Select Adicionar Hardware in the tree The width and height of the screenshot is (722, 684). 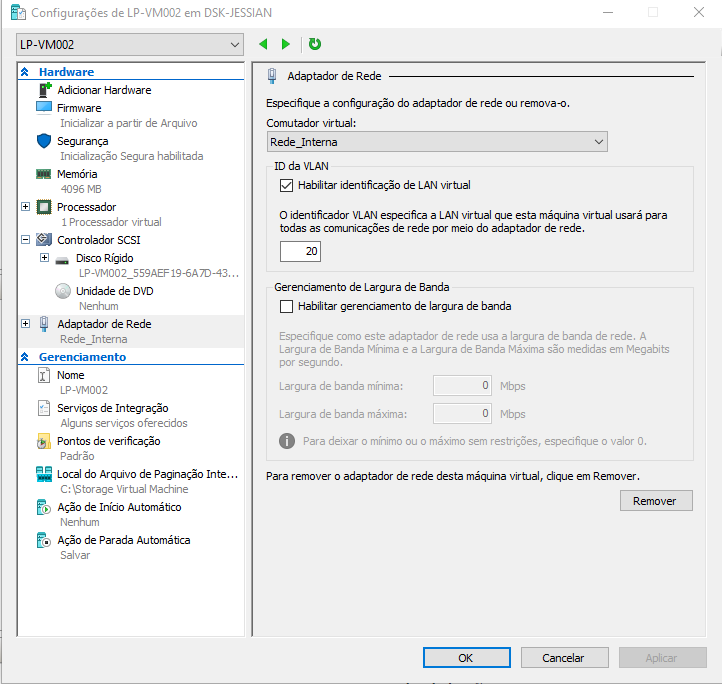tap(105, 90)
